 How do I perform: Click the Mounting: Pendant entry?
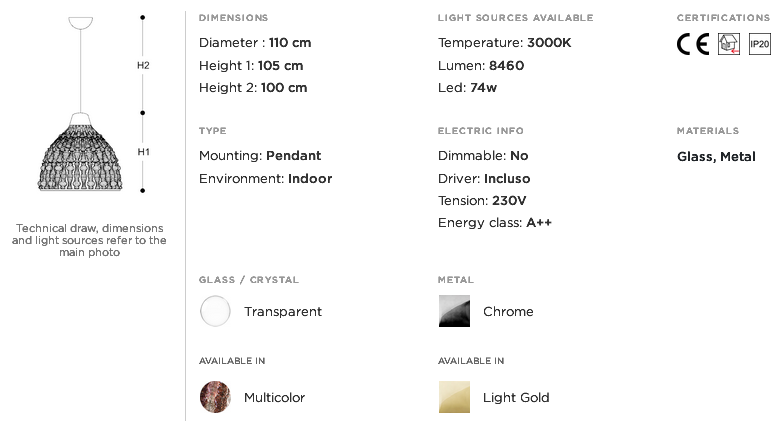(260, 156)
